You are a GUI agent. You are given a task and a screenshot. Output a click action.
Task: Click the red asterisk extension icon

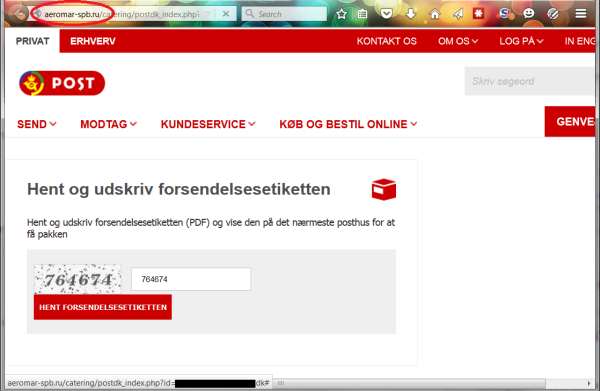click(x=478, y=14)
